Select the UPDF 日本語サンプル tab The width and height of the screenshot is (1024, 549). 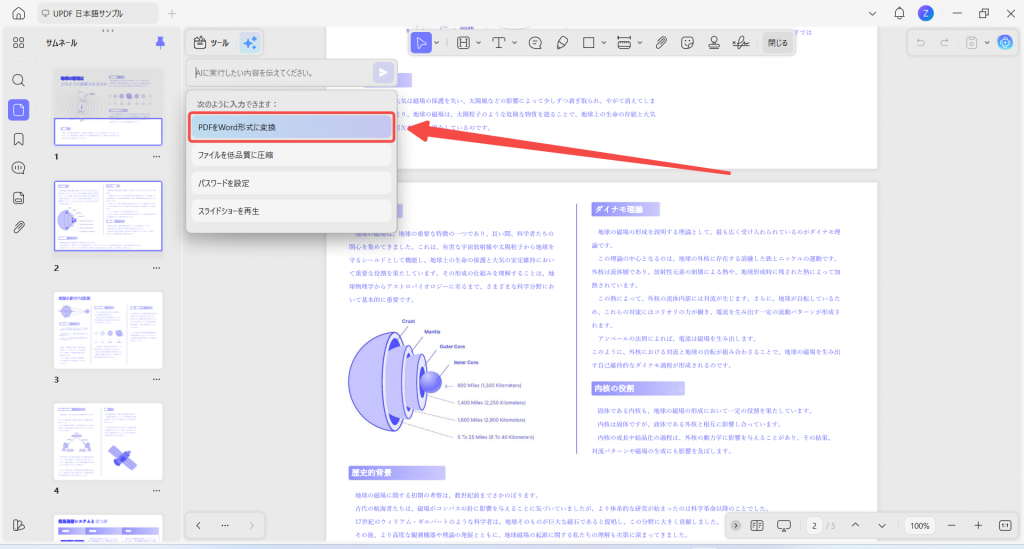coord(97,13)
